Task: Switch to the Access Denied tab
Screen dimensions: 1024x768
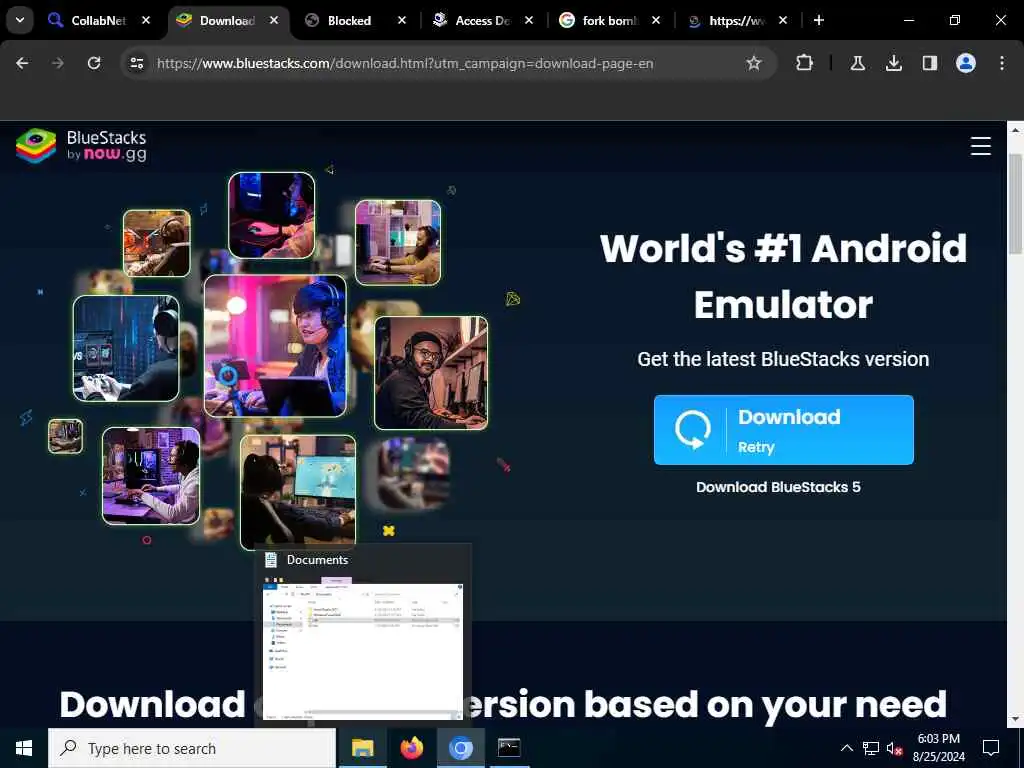Action: [480, 20]
